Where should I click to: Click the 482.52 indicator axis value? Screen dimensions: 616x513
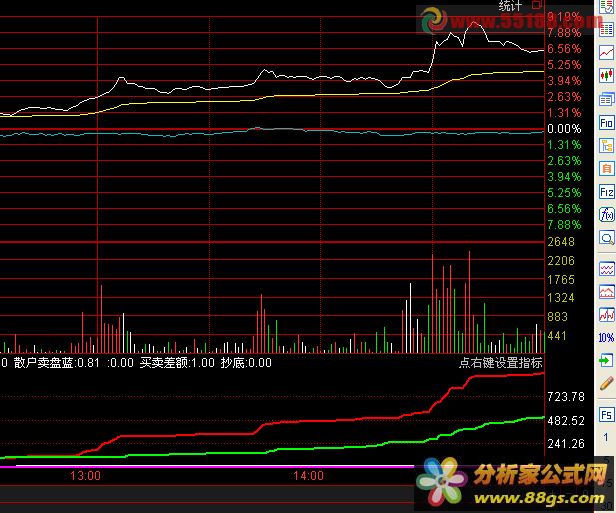(x=566, y=421)
